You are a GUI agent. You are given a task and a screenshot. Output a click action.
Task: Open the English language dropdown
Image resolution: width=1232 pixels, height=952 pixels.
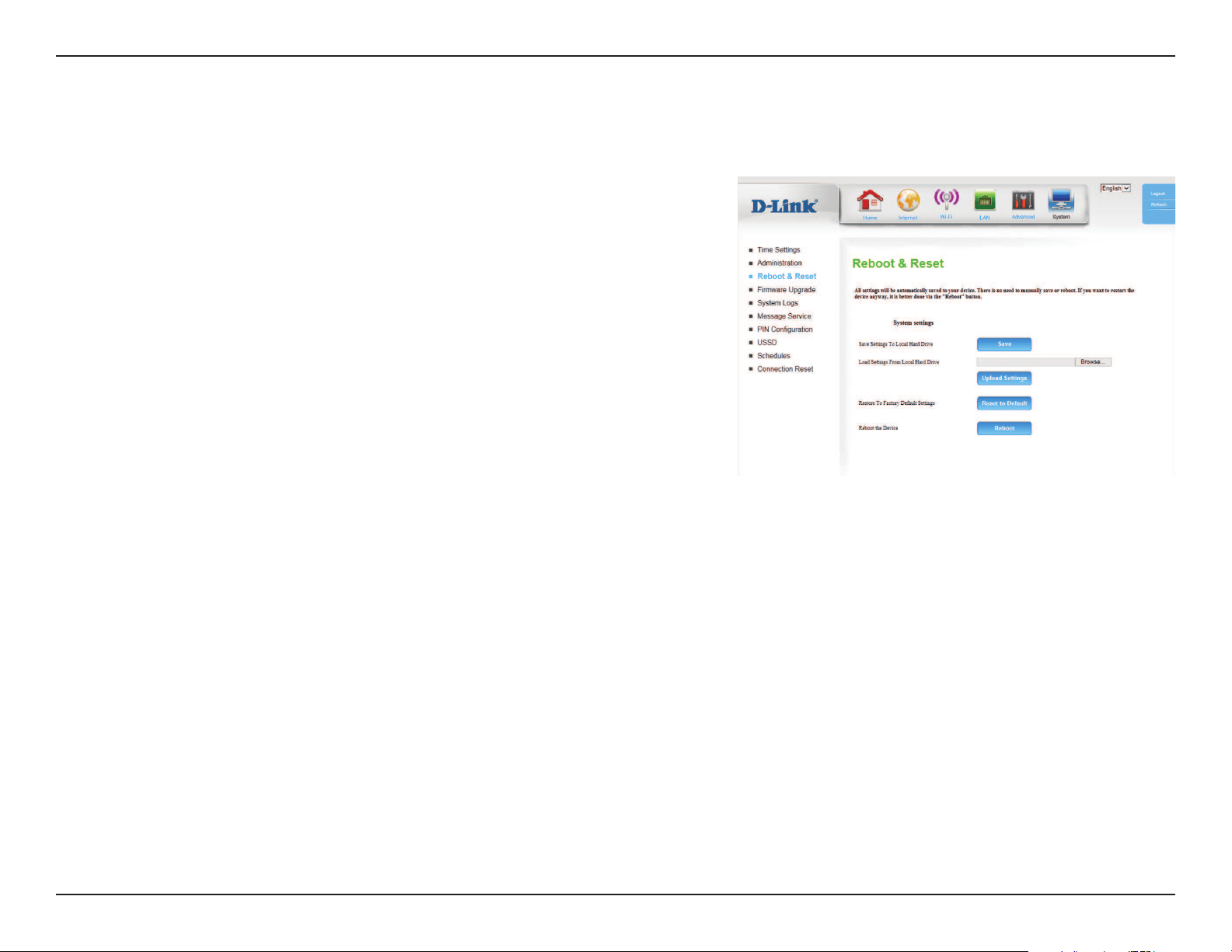tap(1115, 188)
